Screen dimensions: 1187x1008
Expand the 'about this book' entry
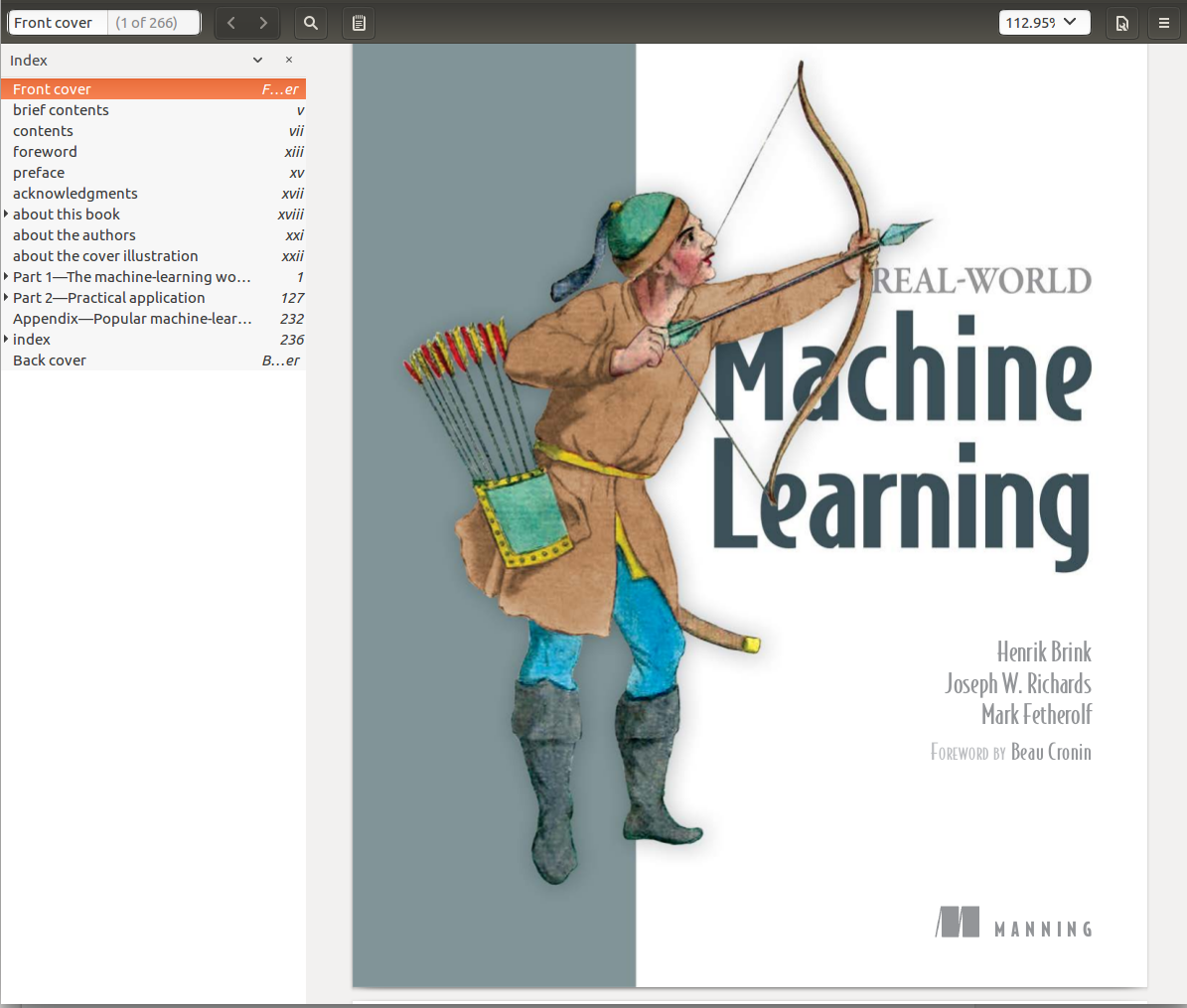click(x=6, y=215)
